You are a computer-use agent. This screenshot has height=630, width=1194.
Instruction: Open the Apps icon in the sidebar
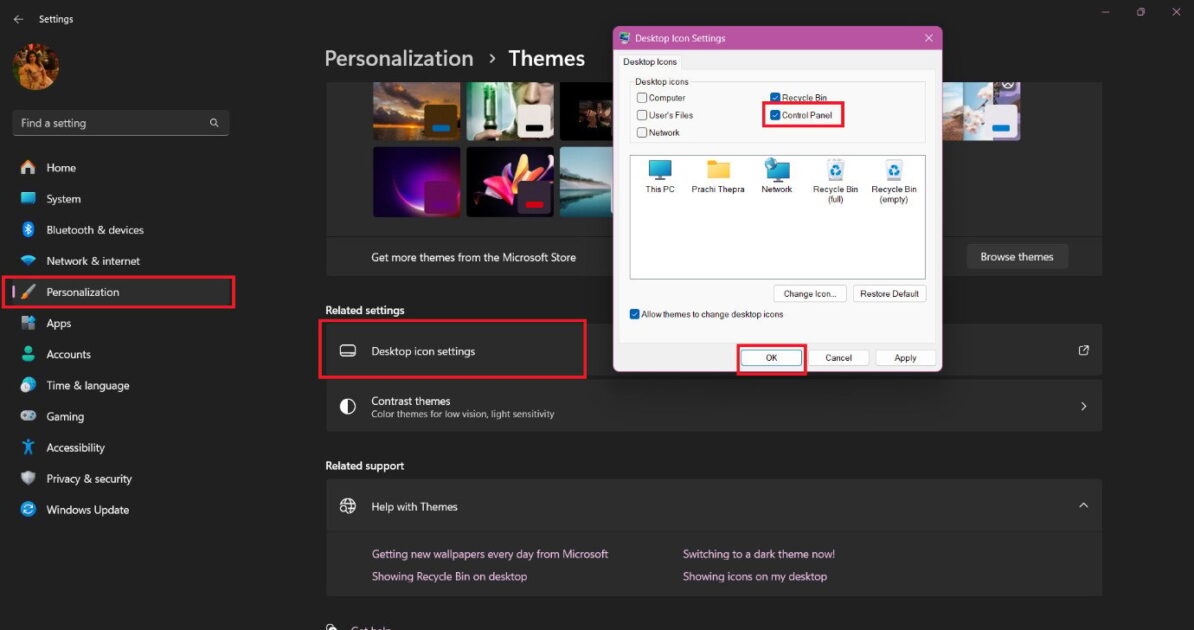(28, 323)
